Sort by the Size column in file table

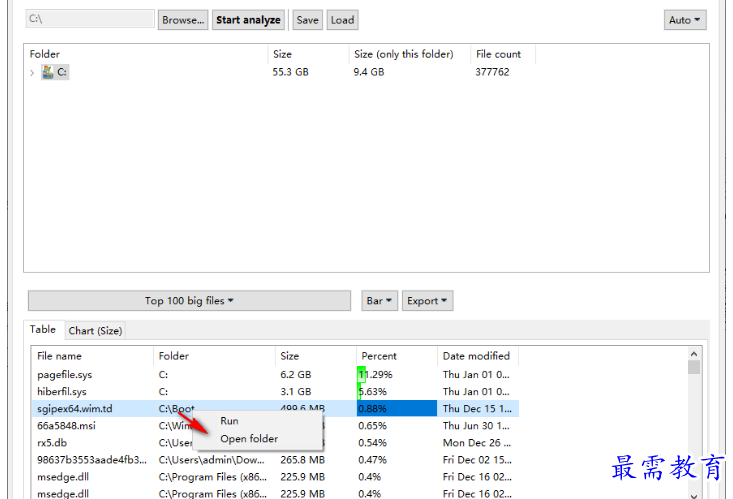click(x=313, y=356)
